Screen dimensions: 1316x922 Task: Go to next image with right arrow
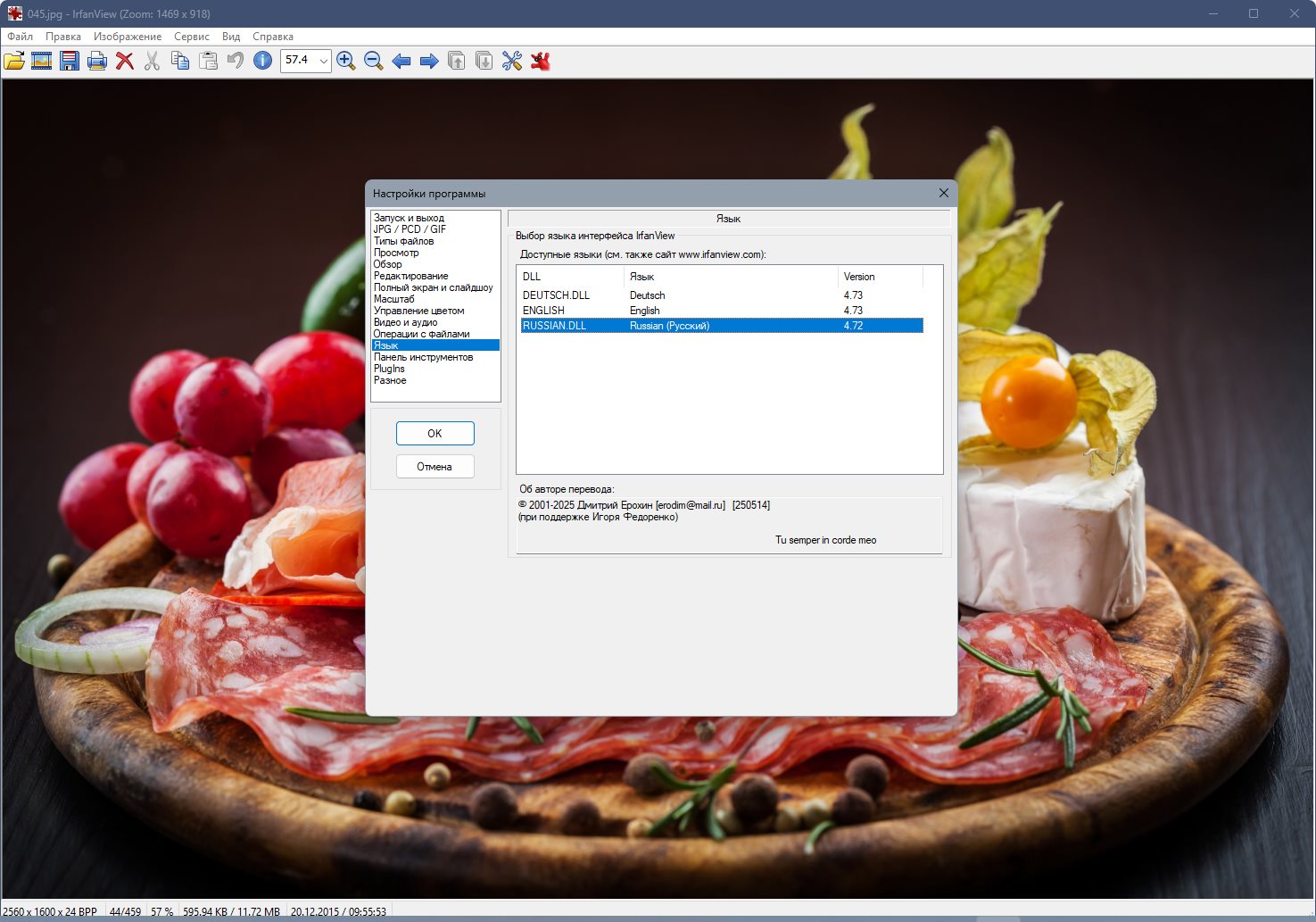pos(429,61)
